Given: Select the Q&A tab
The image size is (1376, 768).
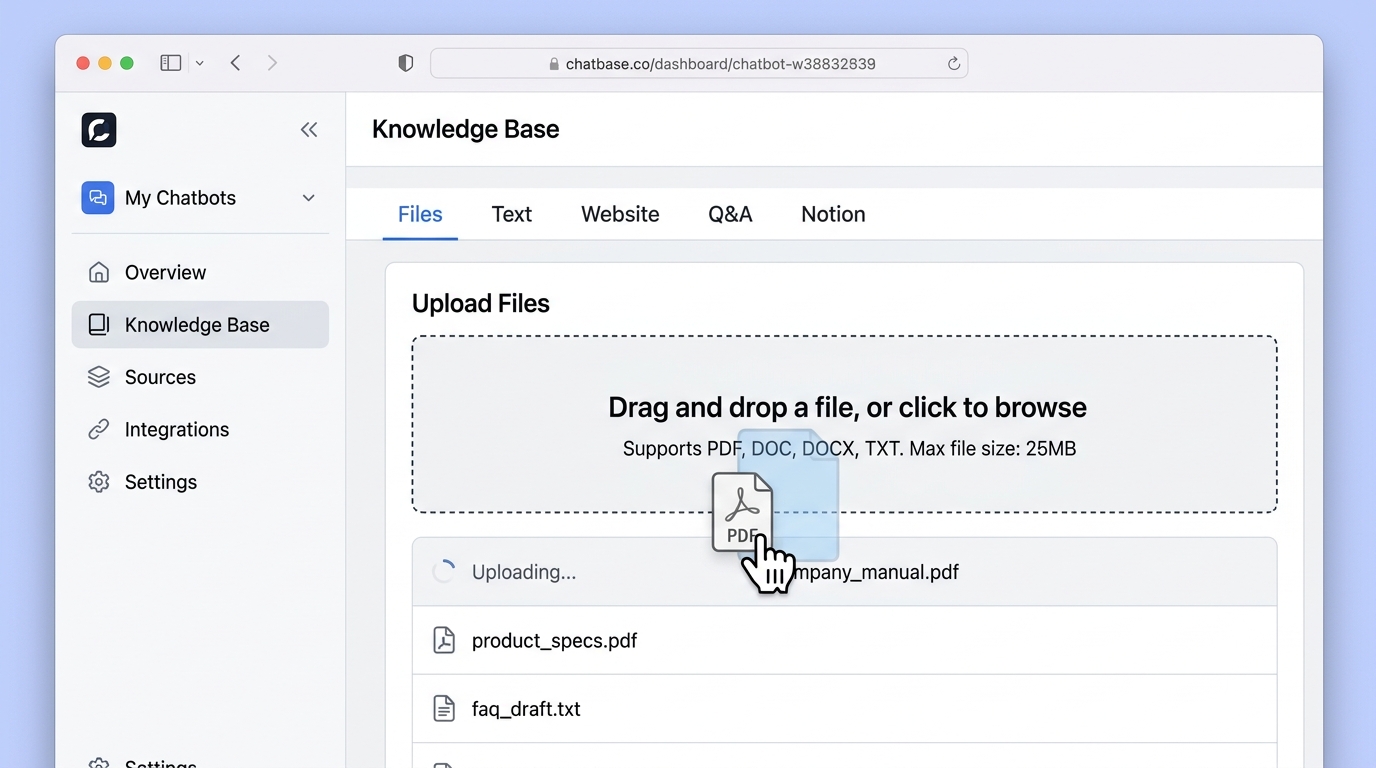Looking at the screenshot, I should (x=730, y=214).
